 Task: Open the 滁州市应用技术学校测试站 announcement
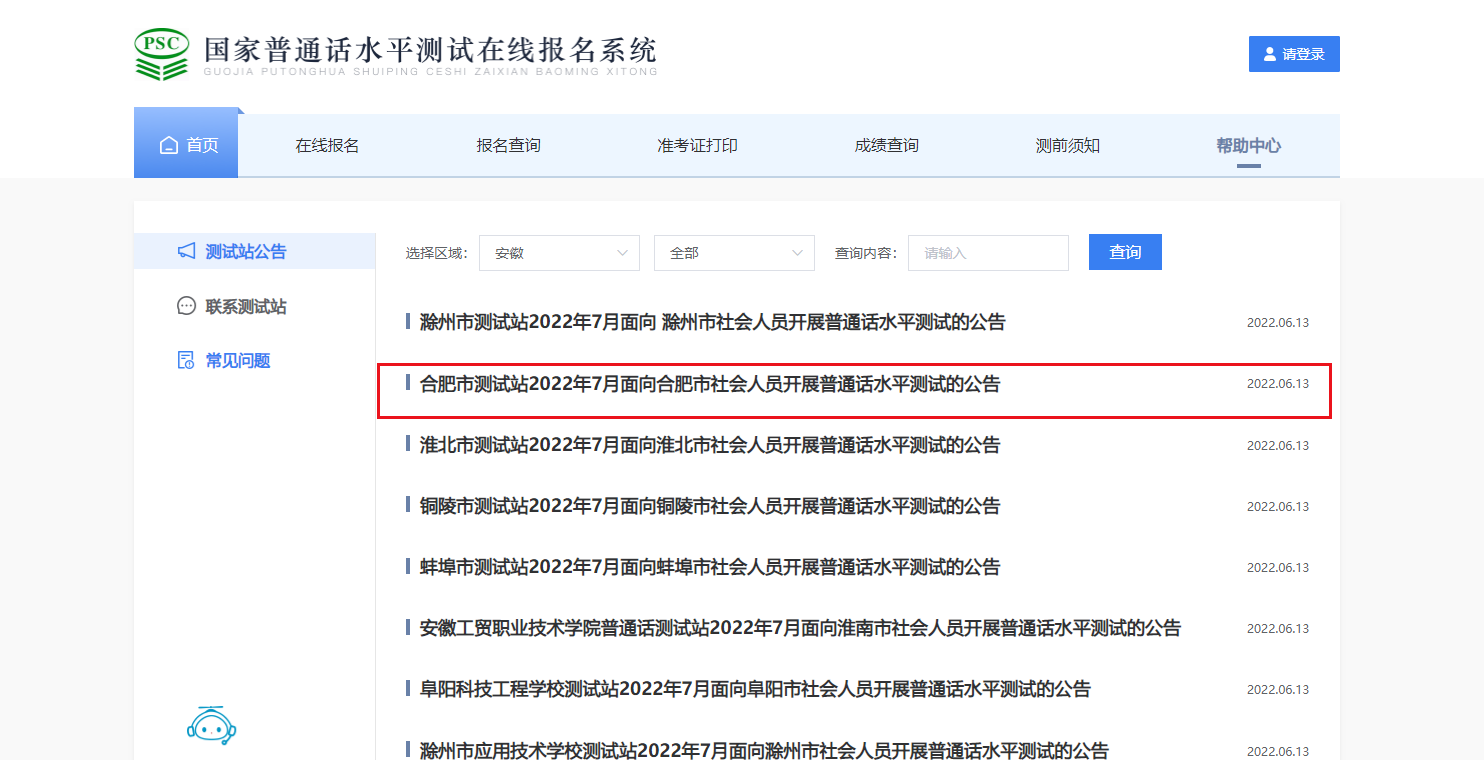click(x=764, y=750)
